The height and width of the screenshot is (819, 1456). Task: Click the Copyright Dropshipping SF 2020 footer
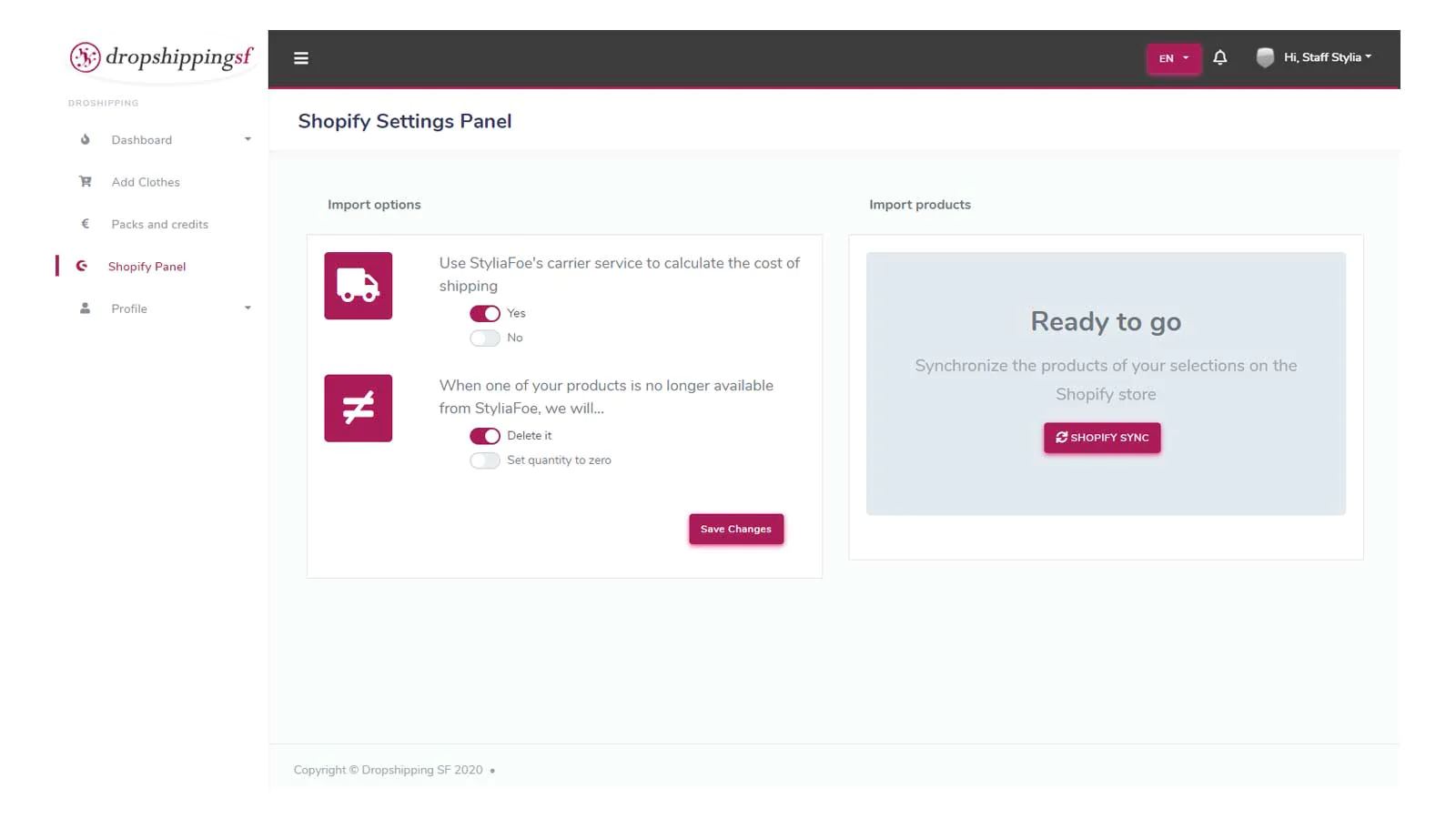[x=388, y=770]
